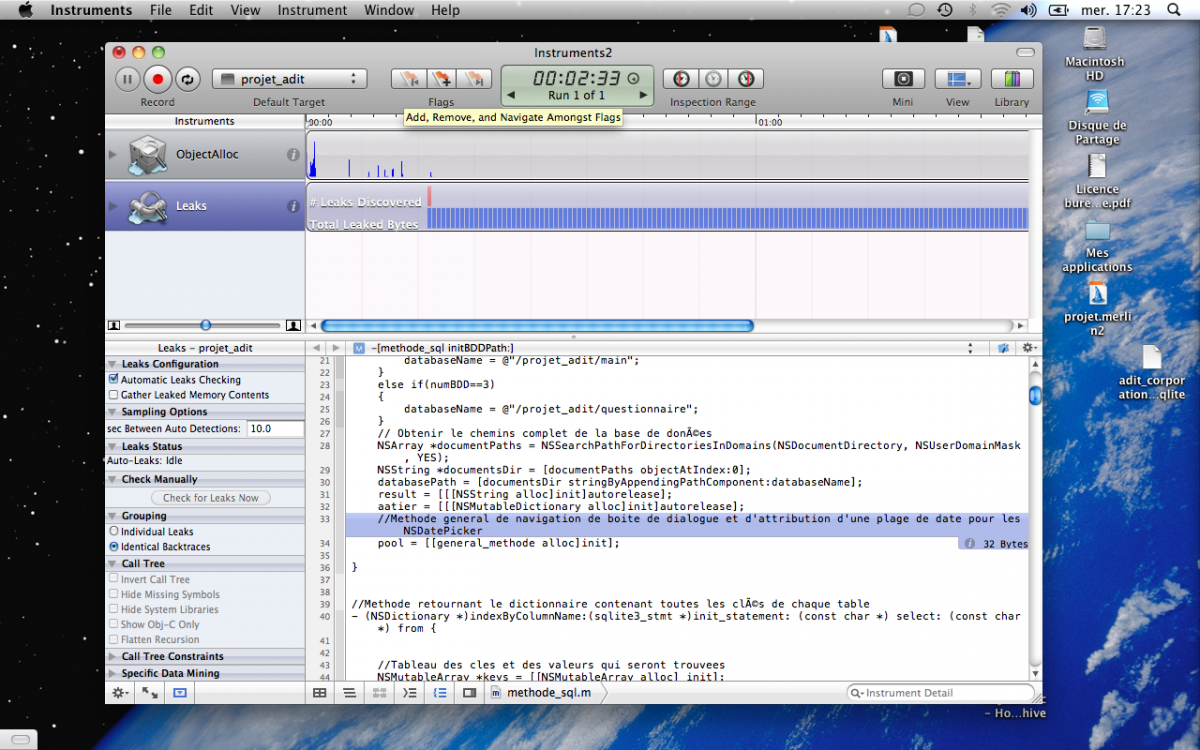Toggle Hide Missing Symbols checkbox
Screen dimensions: 1200x750
pos(113,595)
